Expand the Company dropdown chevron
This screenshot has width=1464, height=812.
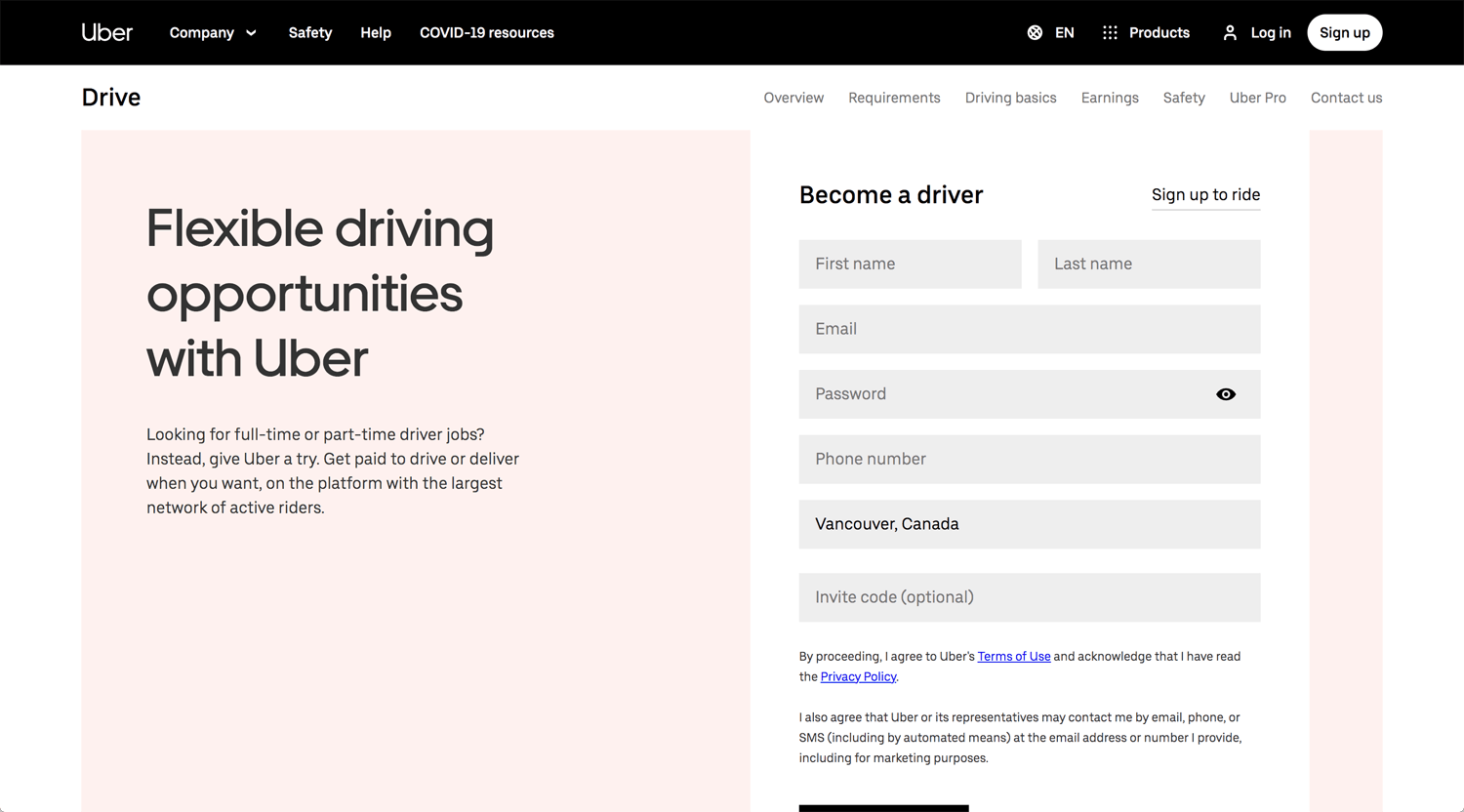251,32
